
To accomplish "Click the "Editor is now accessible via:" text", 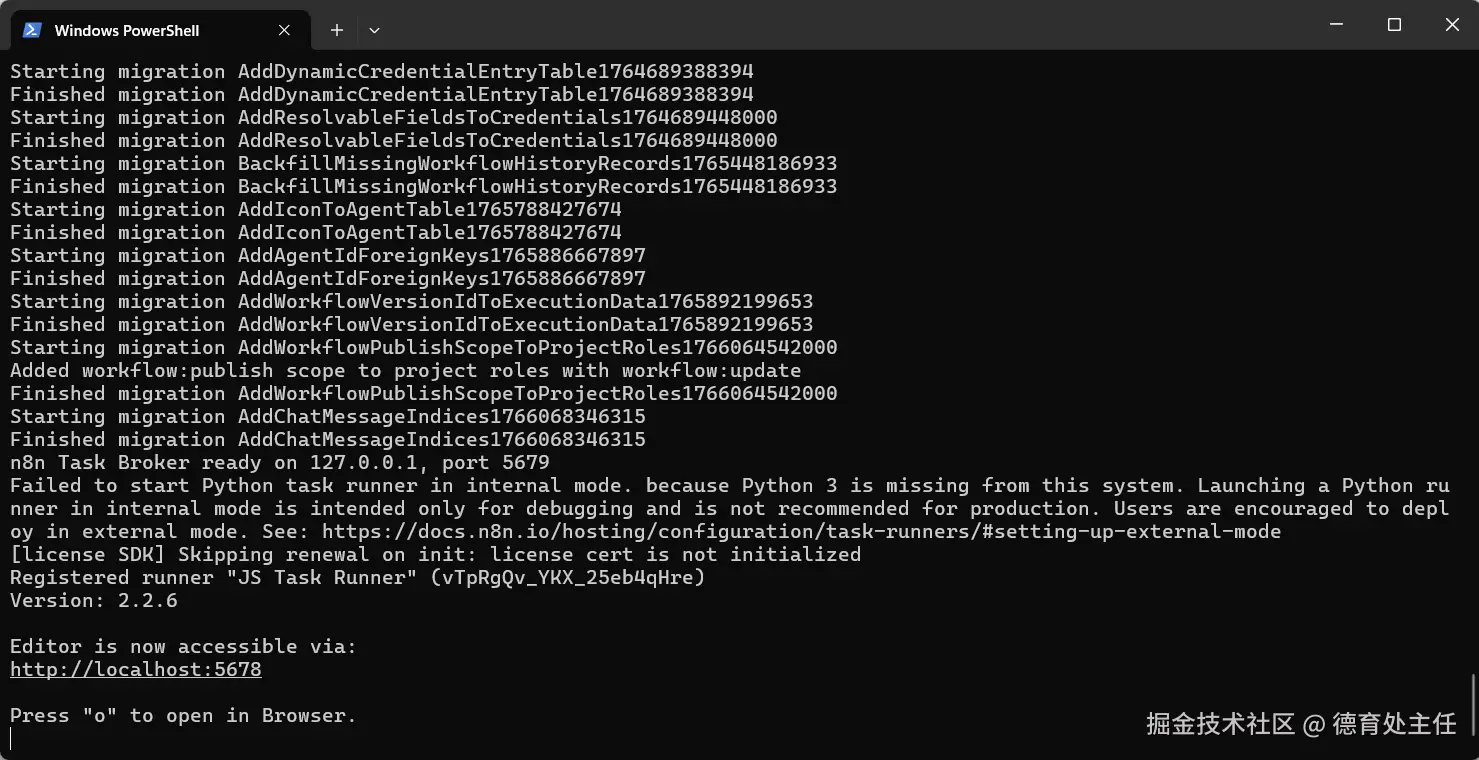I will pos(183,646).
